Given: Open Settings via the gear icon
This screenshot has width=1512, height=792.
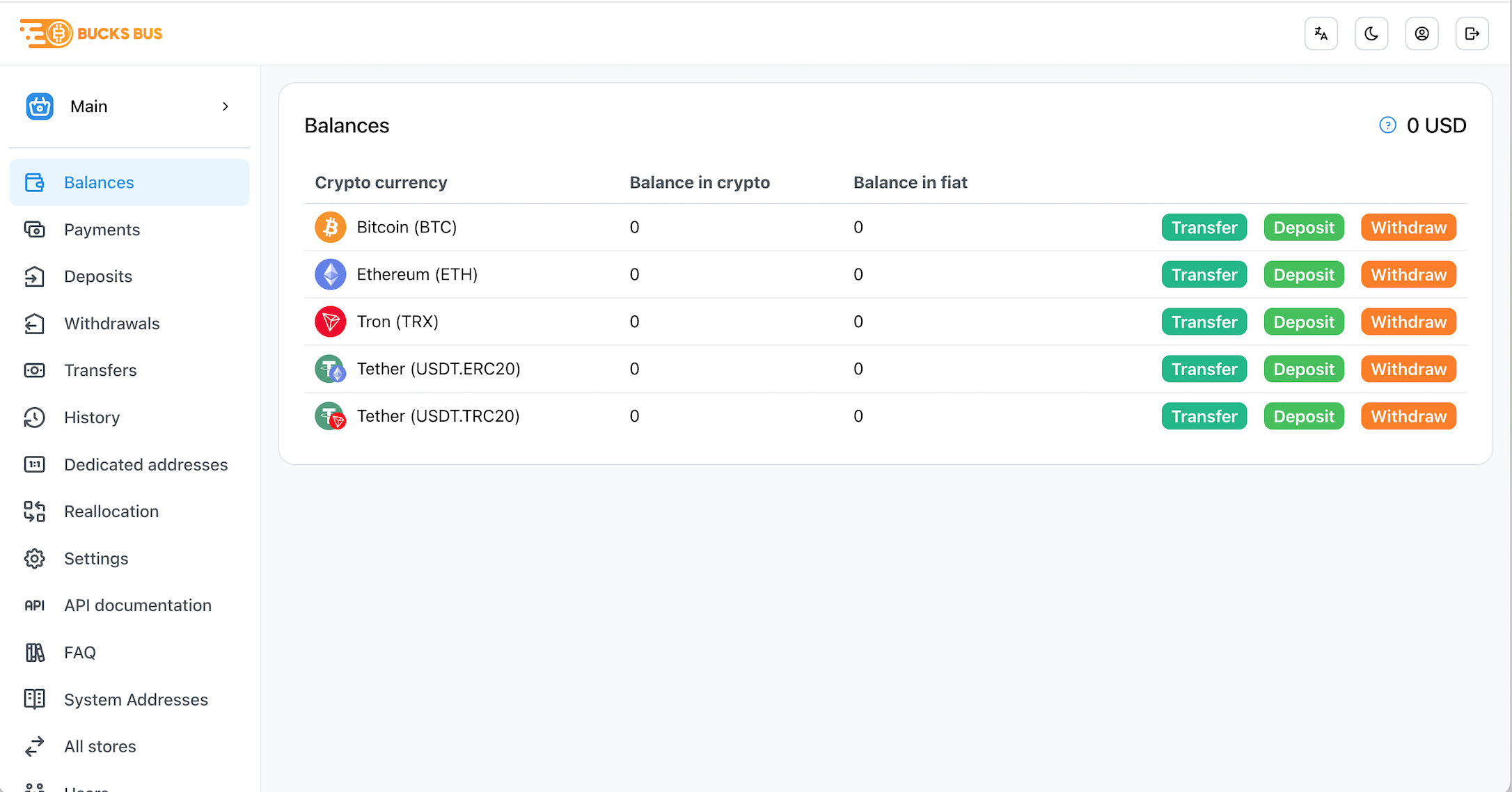Looking at the screenshot, I should click(x=35, y=558).
